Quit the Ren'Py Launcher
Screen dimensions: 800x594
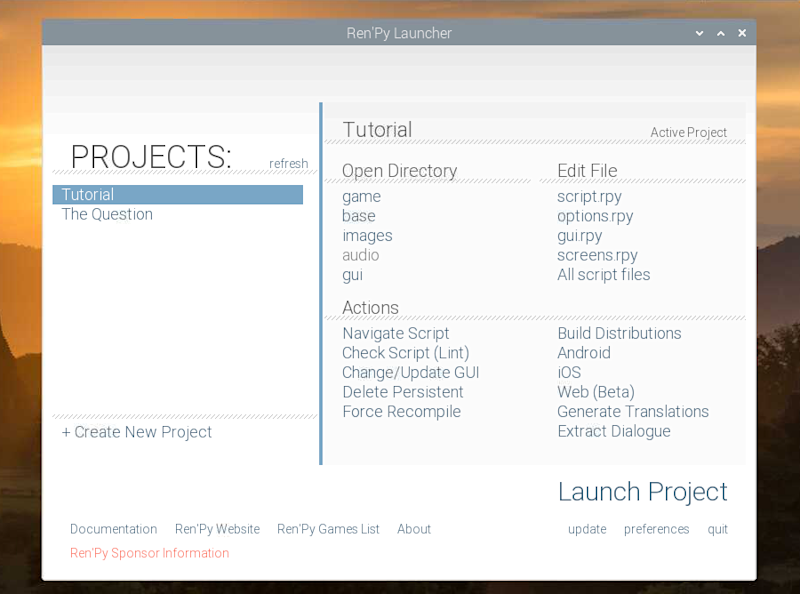click(717, 529)
